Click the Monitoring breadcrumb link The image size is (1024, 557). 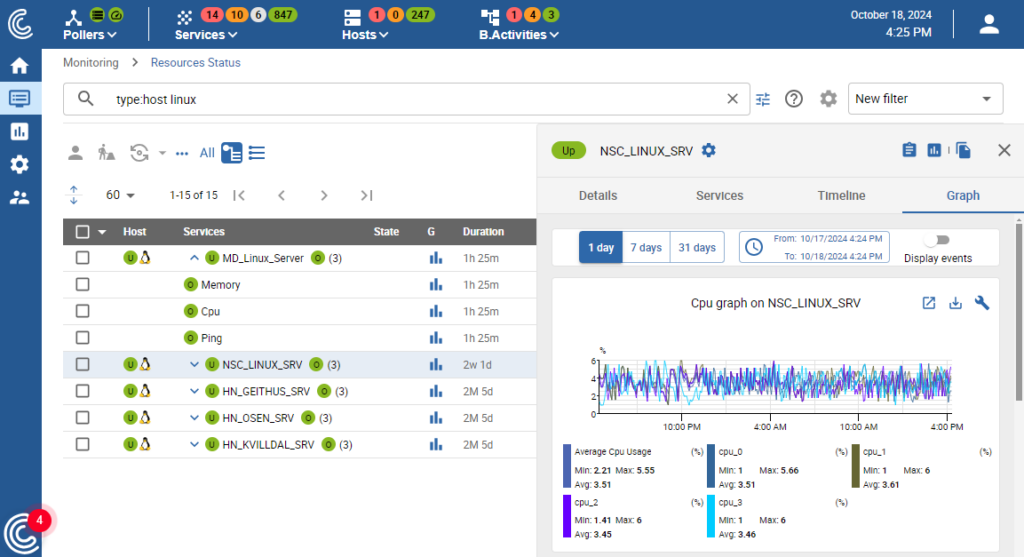click(90, 62)
